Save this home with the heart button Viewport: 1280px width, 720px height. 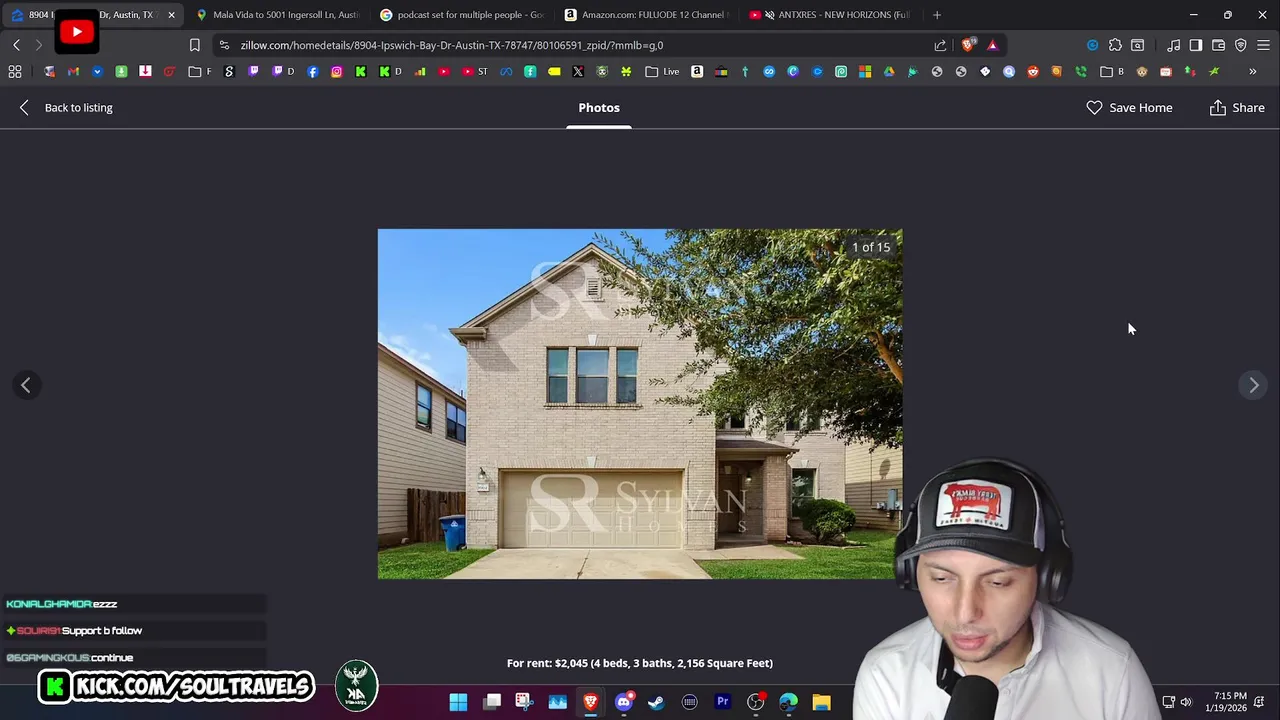click(x=1129, y=108)
